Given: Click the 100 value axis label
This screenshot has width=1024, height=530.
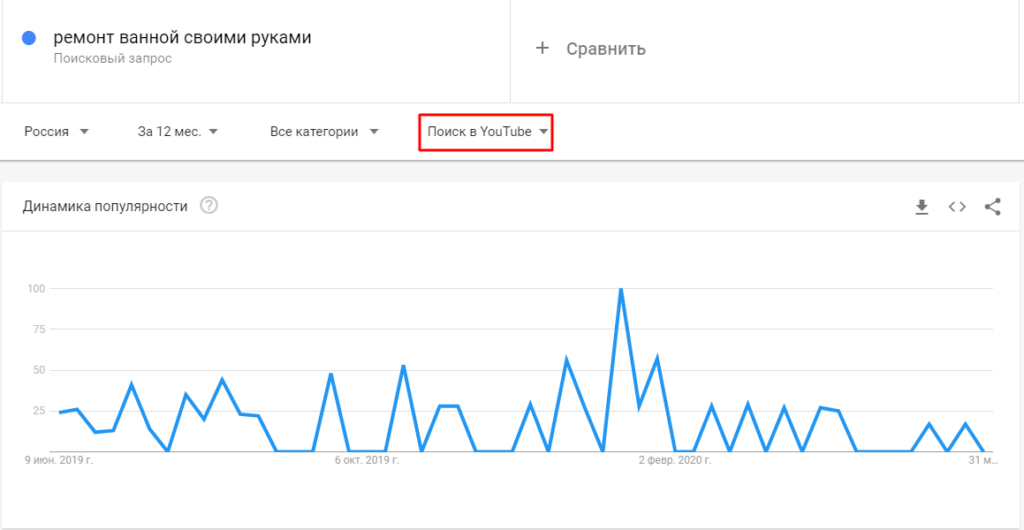Looking at the screenshot, I should tap(37, 289).
